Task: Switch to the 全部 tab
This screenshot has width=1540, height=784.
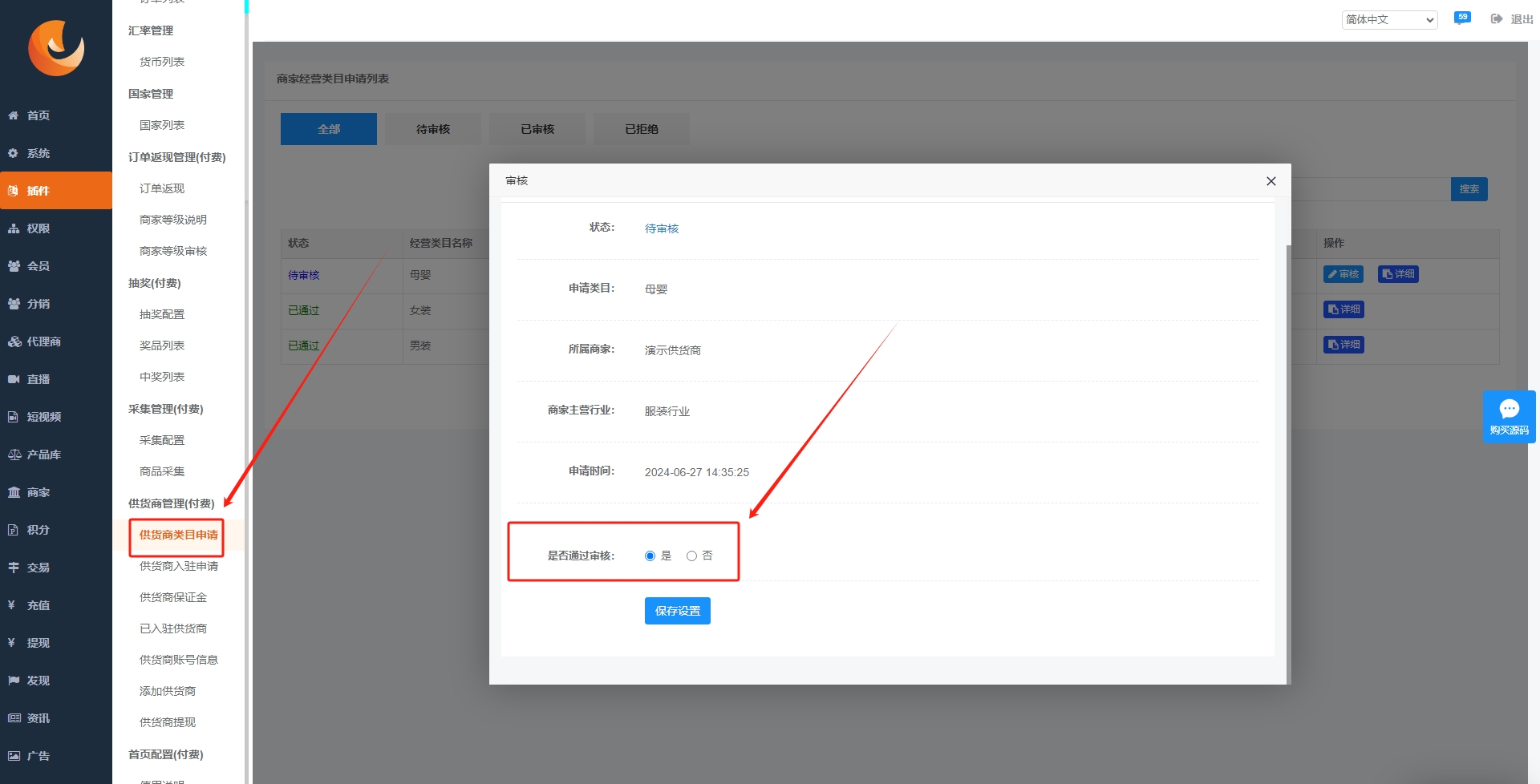Action: (329, 129)
